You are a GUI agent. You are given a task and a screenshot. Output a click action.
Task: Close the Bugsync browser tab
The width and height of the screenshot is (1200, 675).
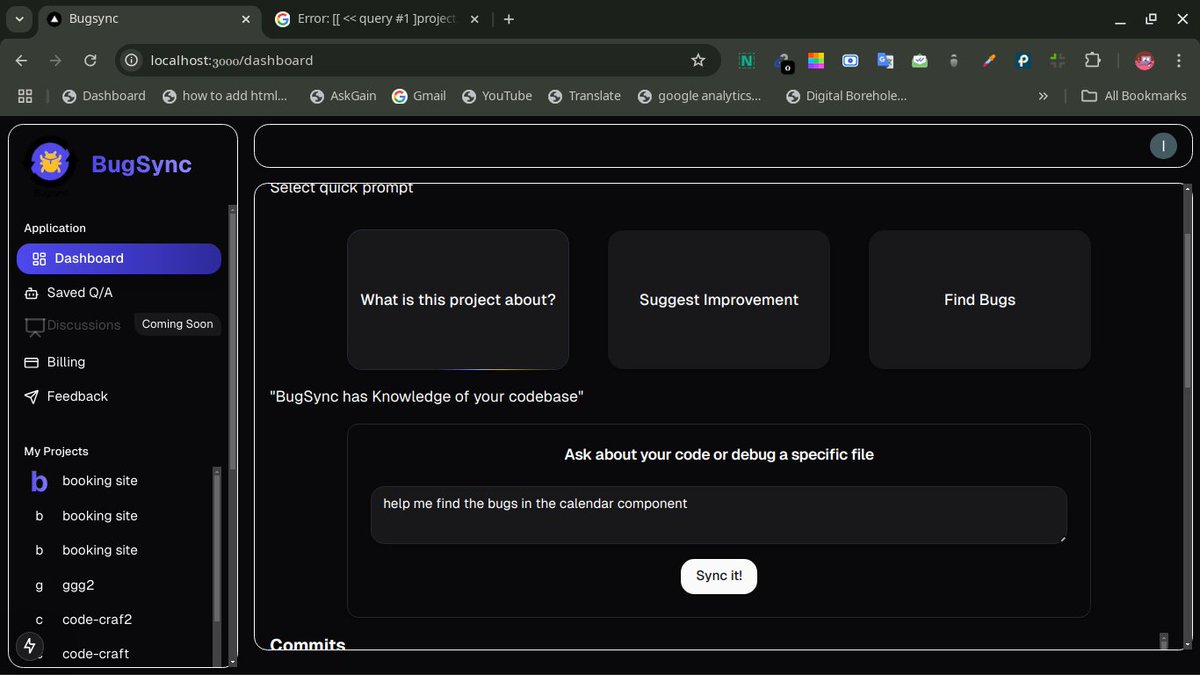tap(246, 19)
